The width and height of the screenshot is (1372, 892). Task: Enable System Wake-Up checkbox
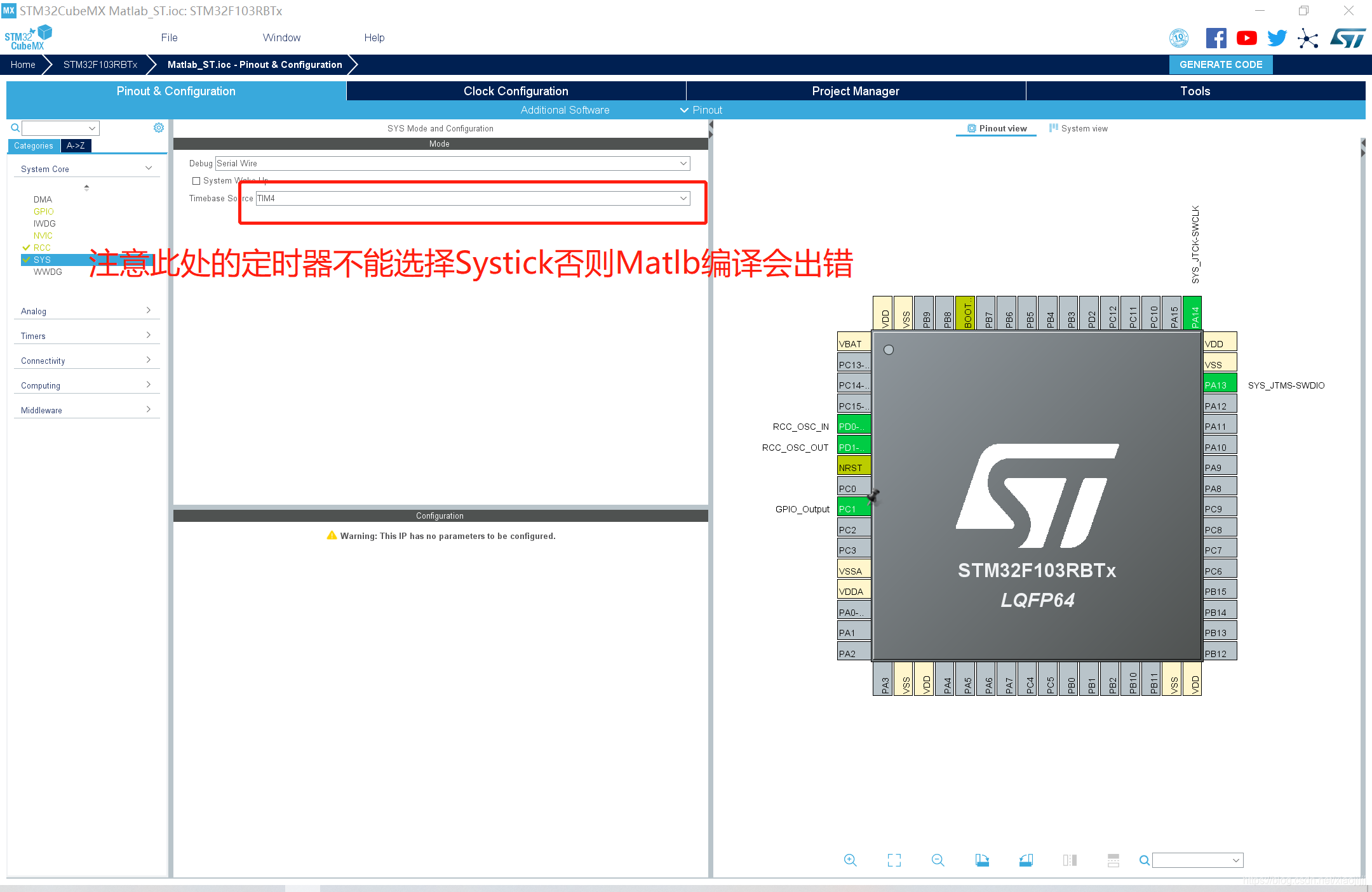pos(196,181)
